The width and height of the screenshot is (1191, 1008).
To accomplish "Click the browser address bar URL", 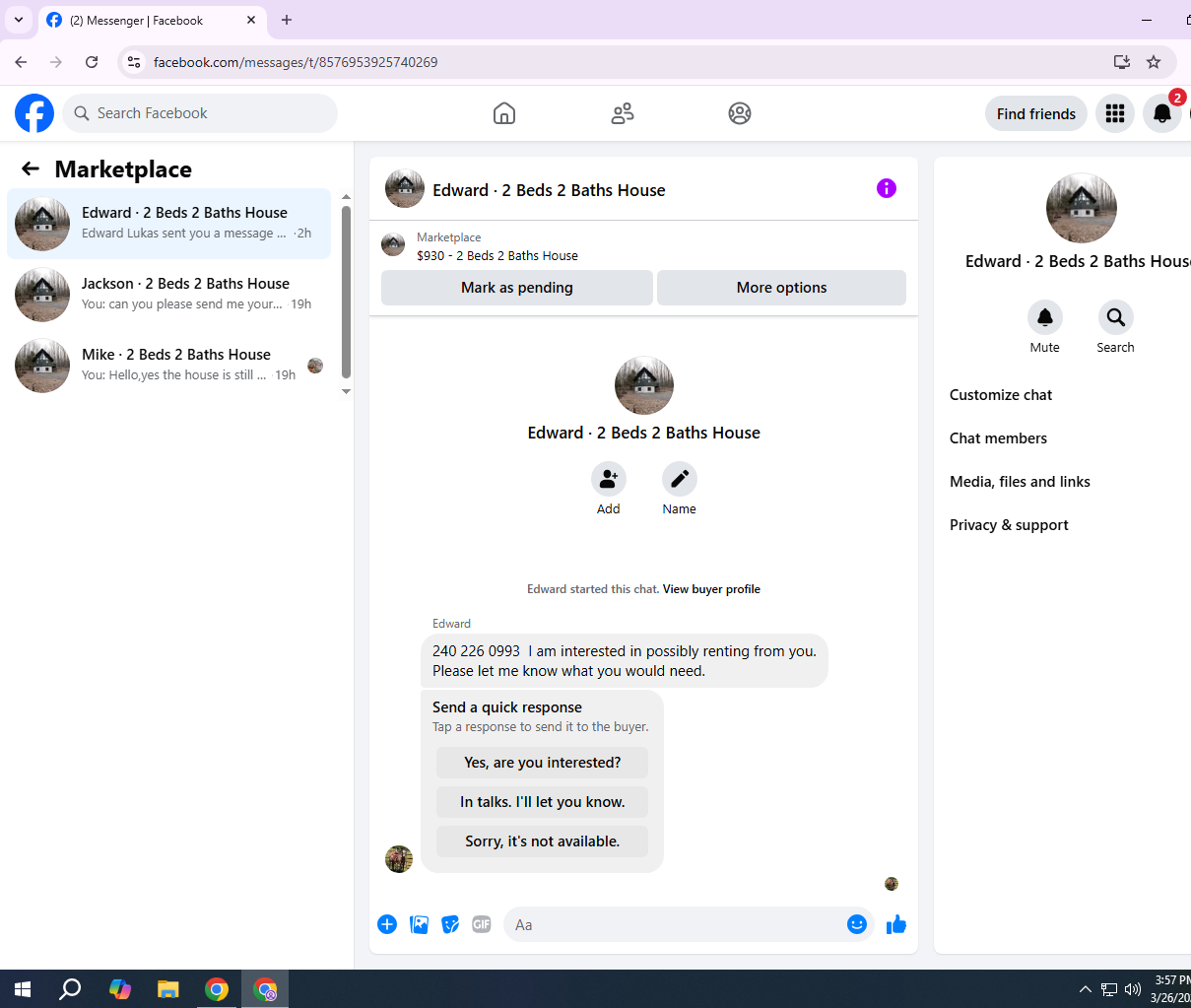I will point(296,62).
